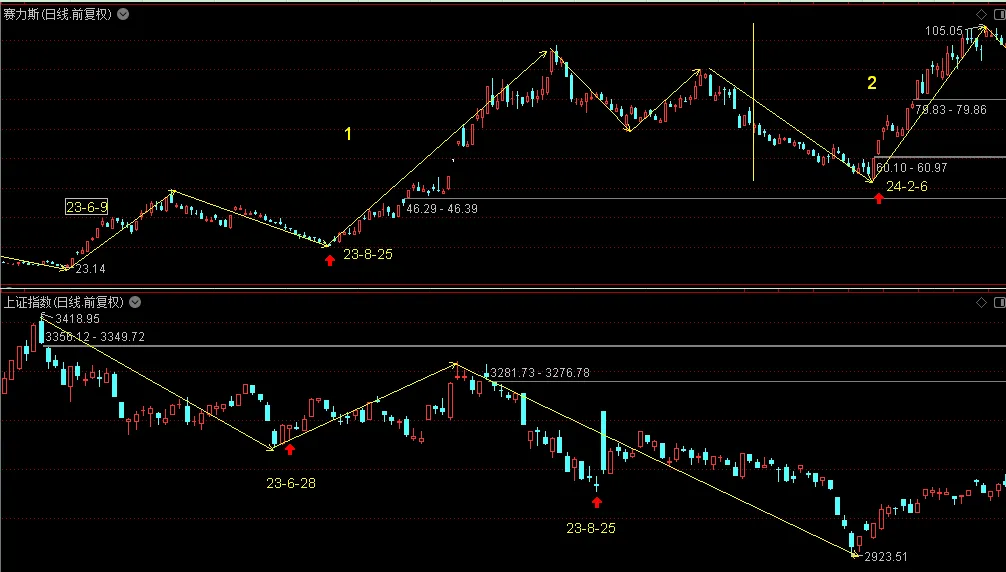This screenshot has height=572, width=1006.
Task: Click the 3281.73 - 3276.78 gap label
Action: pos(540,373)
